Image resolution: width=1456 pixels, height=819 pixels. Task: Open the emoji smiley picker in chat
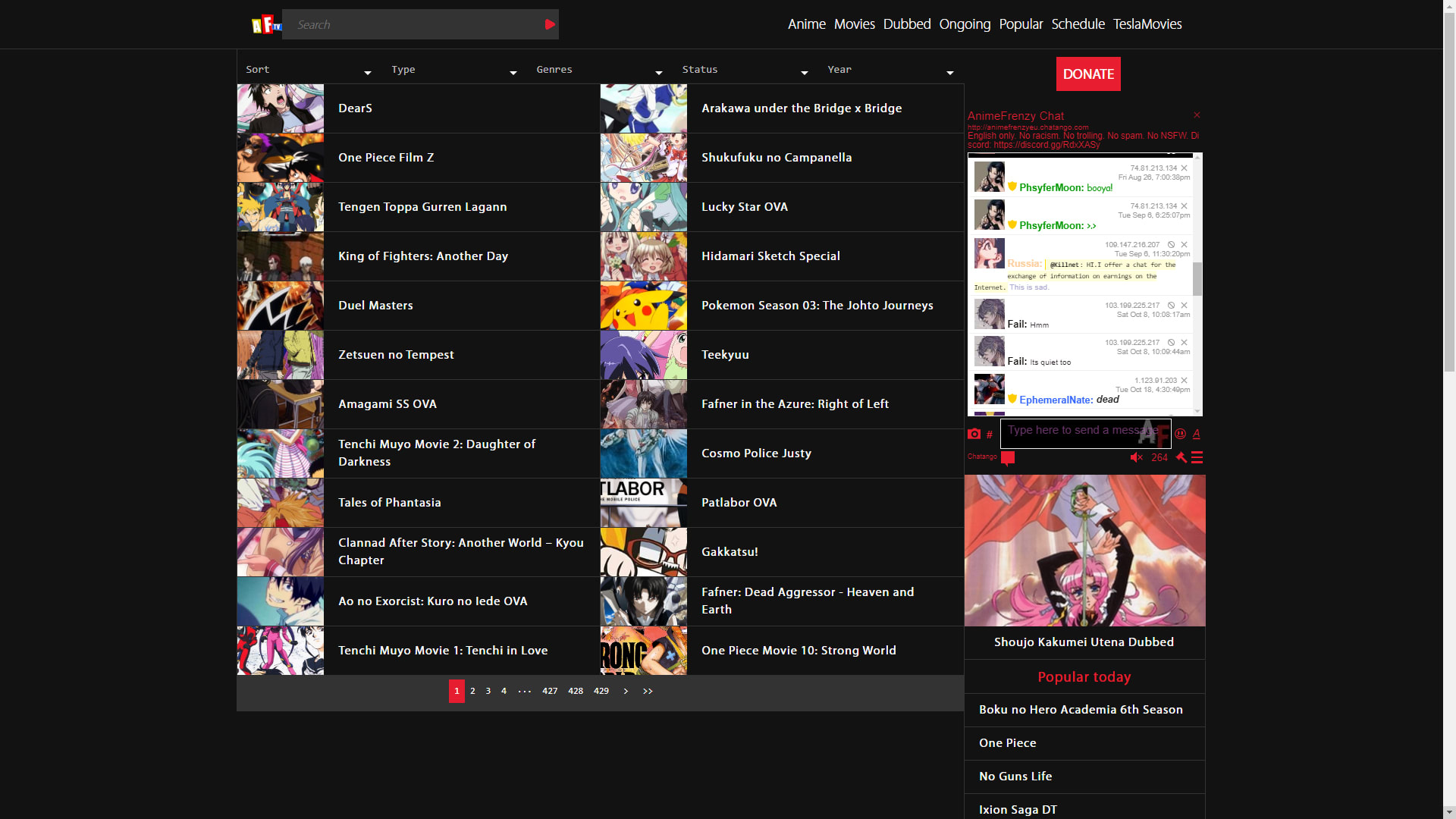tap(1180, 434)
